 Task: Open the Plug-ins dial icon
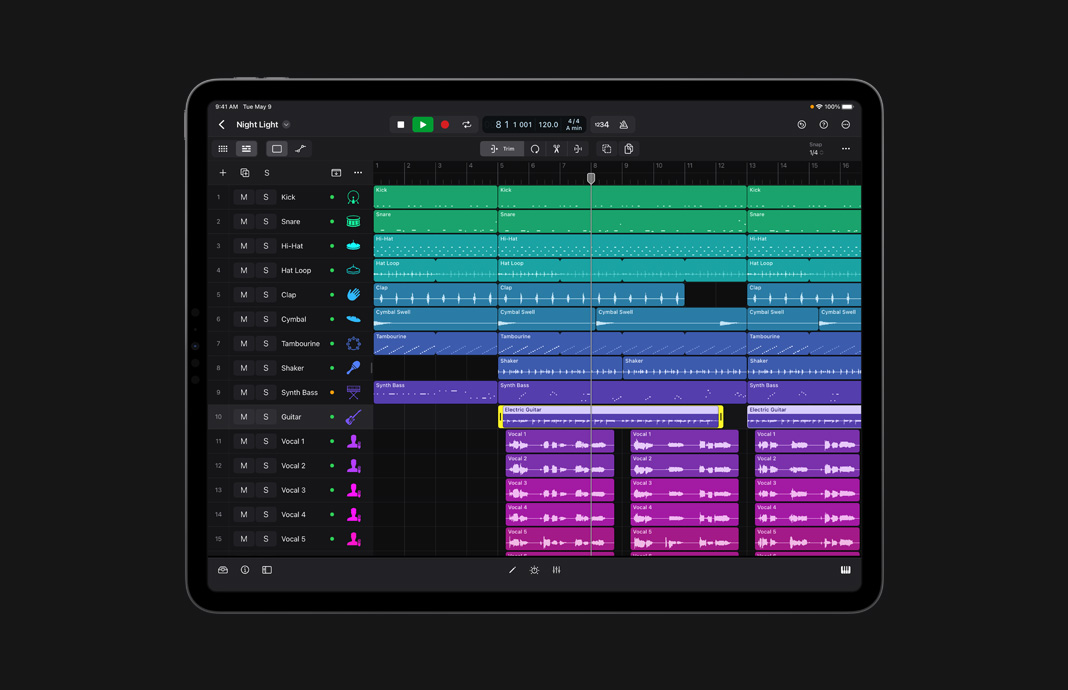(534, 570)
